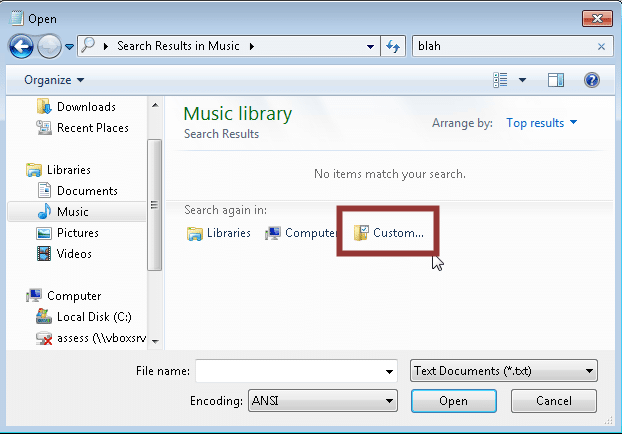
Task: Search again in Libraries
Action: pyautogui.click(x=219, y=233)
